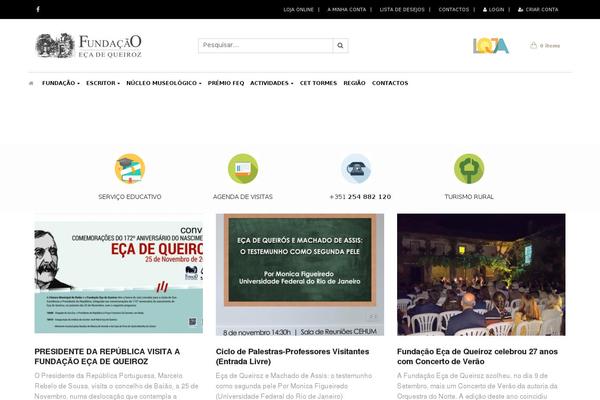Viewport: 600px width, 400px height.
Task: Open the Prémio FEQ menu item
Action: coord(226,83)
